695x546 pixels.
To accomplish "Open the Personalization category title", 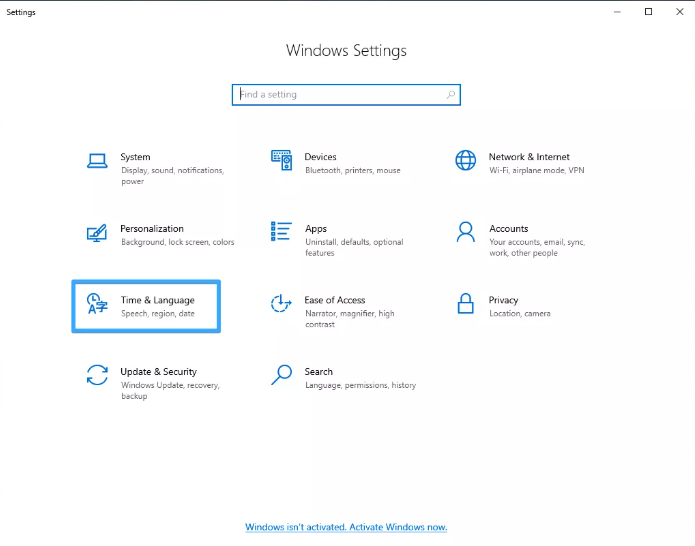I will [x=152, y=229].
